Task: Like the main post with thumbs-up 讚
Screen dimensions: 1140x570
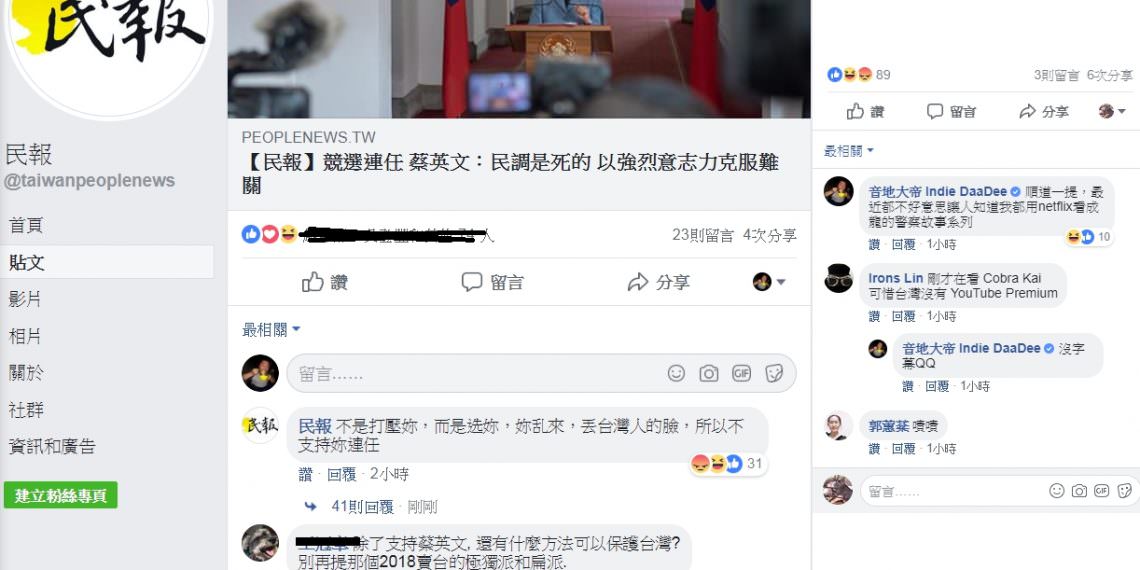Action: 325,282
